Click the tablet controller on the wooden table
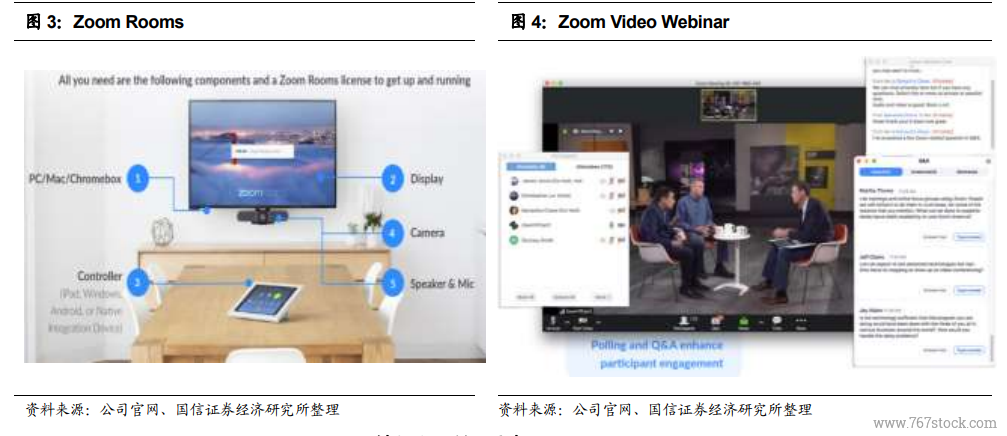The width and height of the screenshot is (1007, 436). click(x=265, y=302)
